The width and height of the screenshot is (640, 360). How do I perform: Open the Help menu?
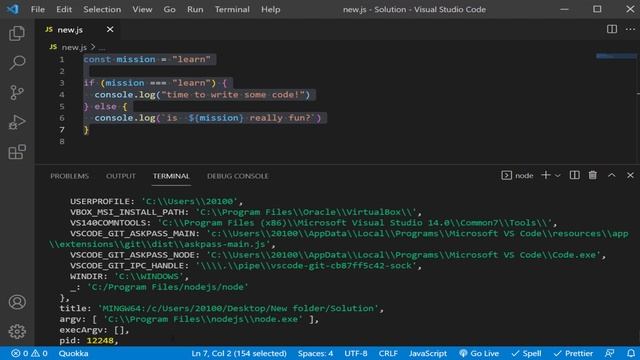pos(271,9)
